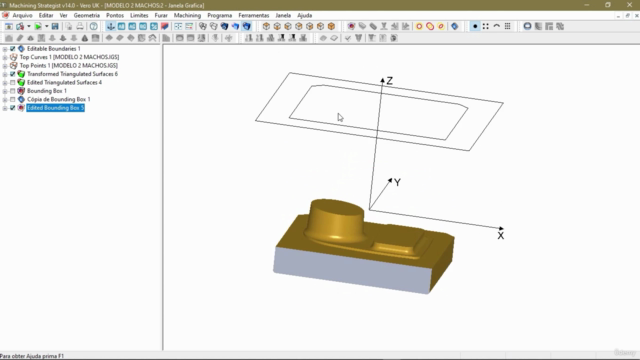Screen dimensions: 640x360
Task: Click the Top Curves 1 item icon
Action: click(13, 57)
